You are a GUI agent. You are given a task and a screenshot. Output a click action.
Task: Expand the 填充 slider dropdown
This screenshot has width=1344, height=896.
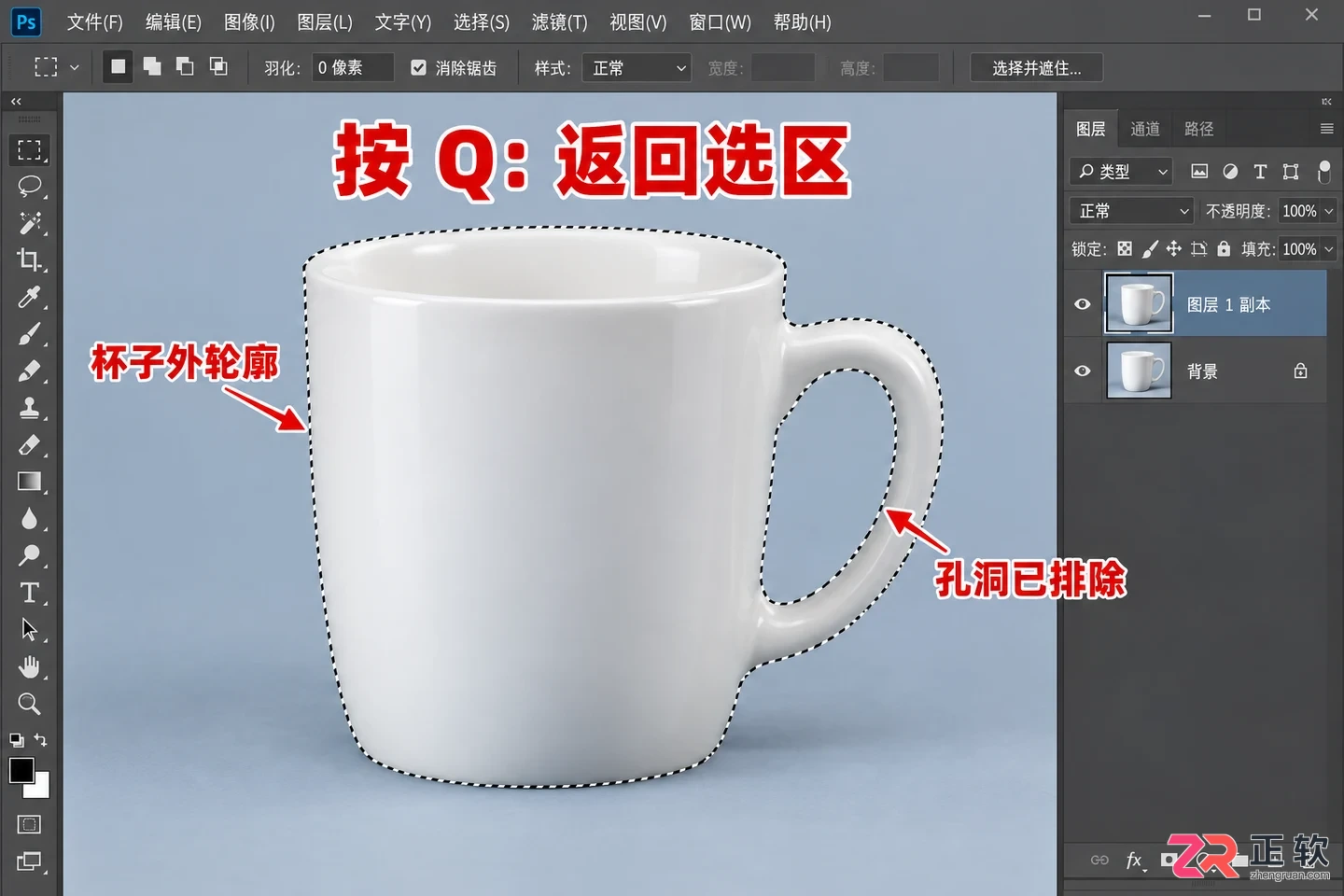(1329, 249)
